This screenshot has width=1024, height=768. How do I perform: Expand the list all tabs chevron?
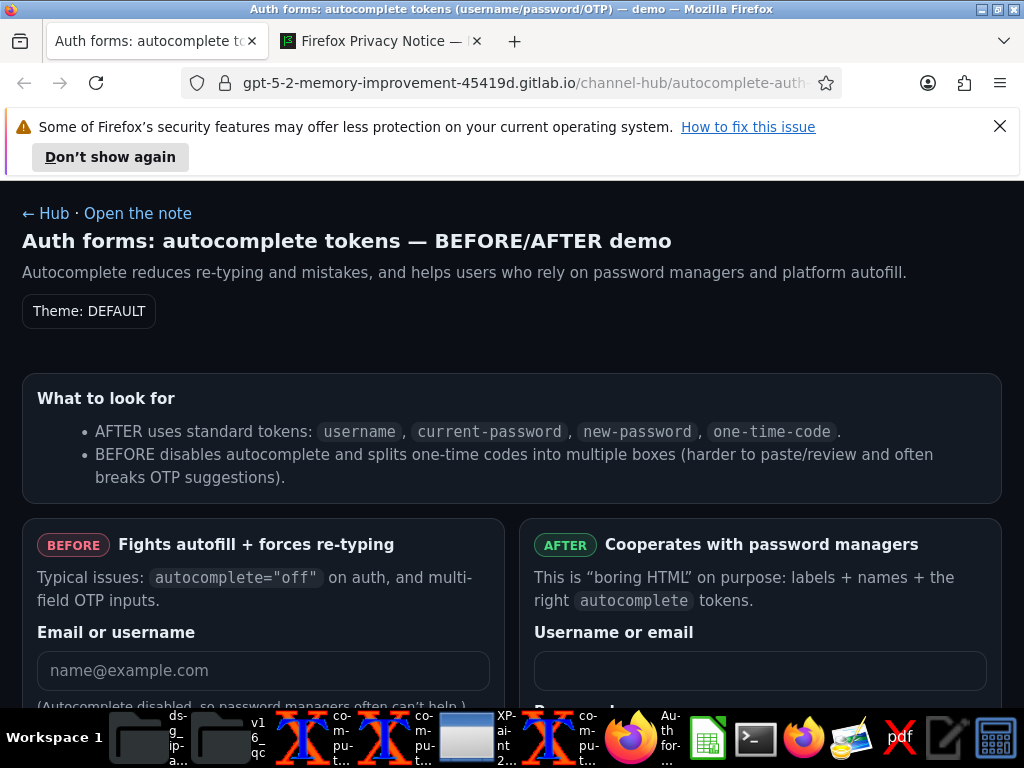point(1004,41)
